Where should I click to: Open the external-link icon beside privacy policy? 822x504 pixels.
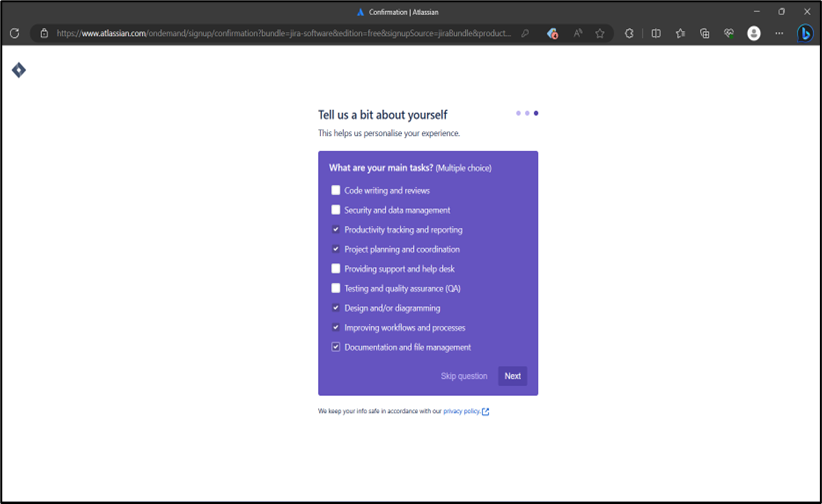point(485,412)
